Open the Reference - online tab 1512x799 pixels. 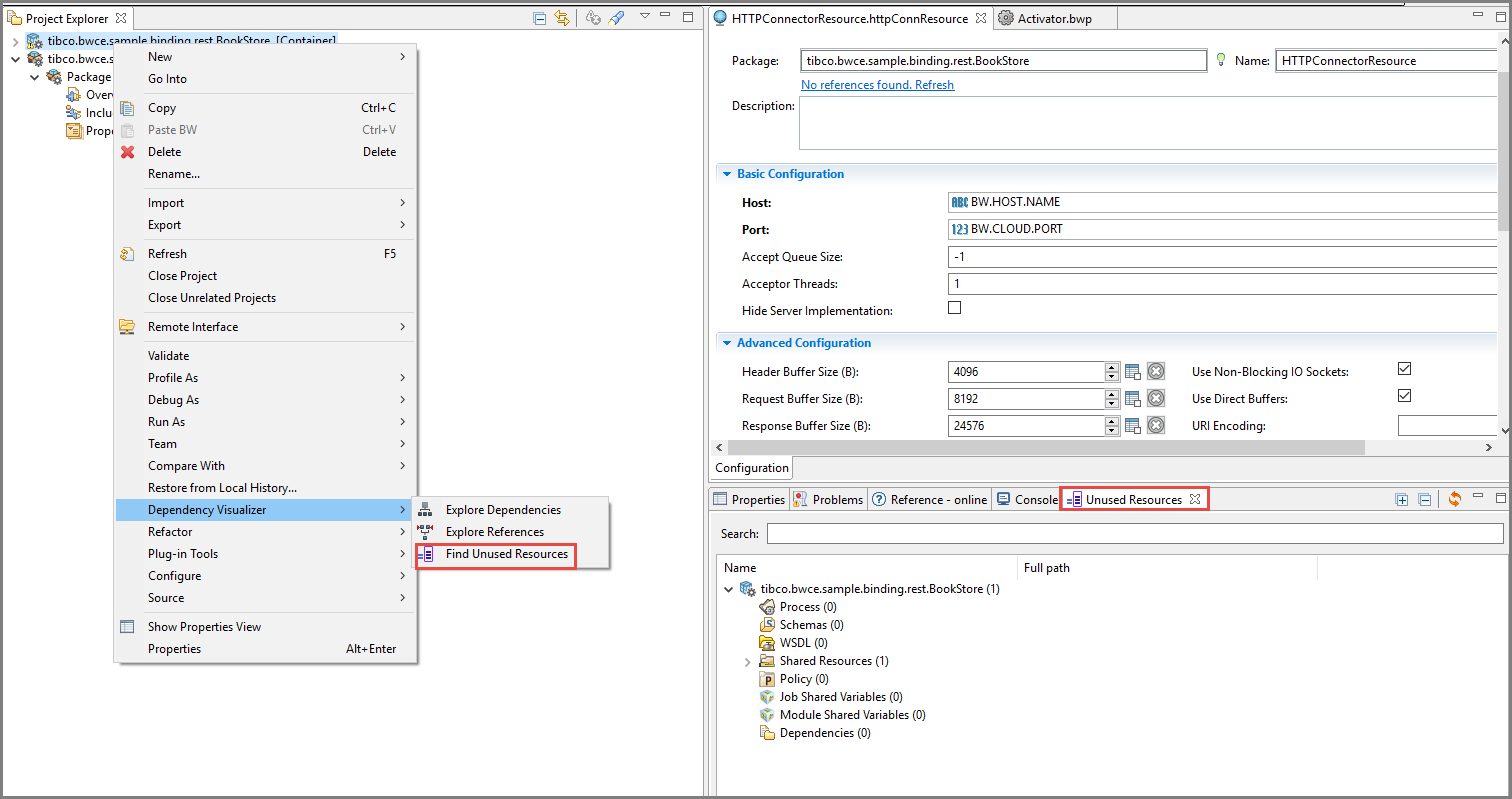pyautogui.click(x=929, y=499)
